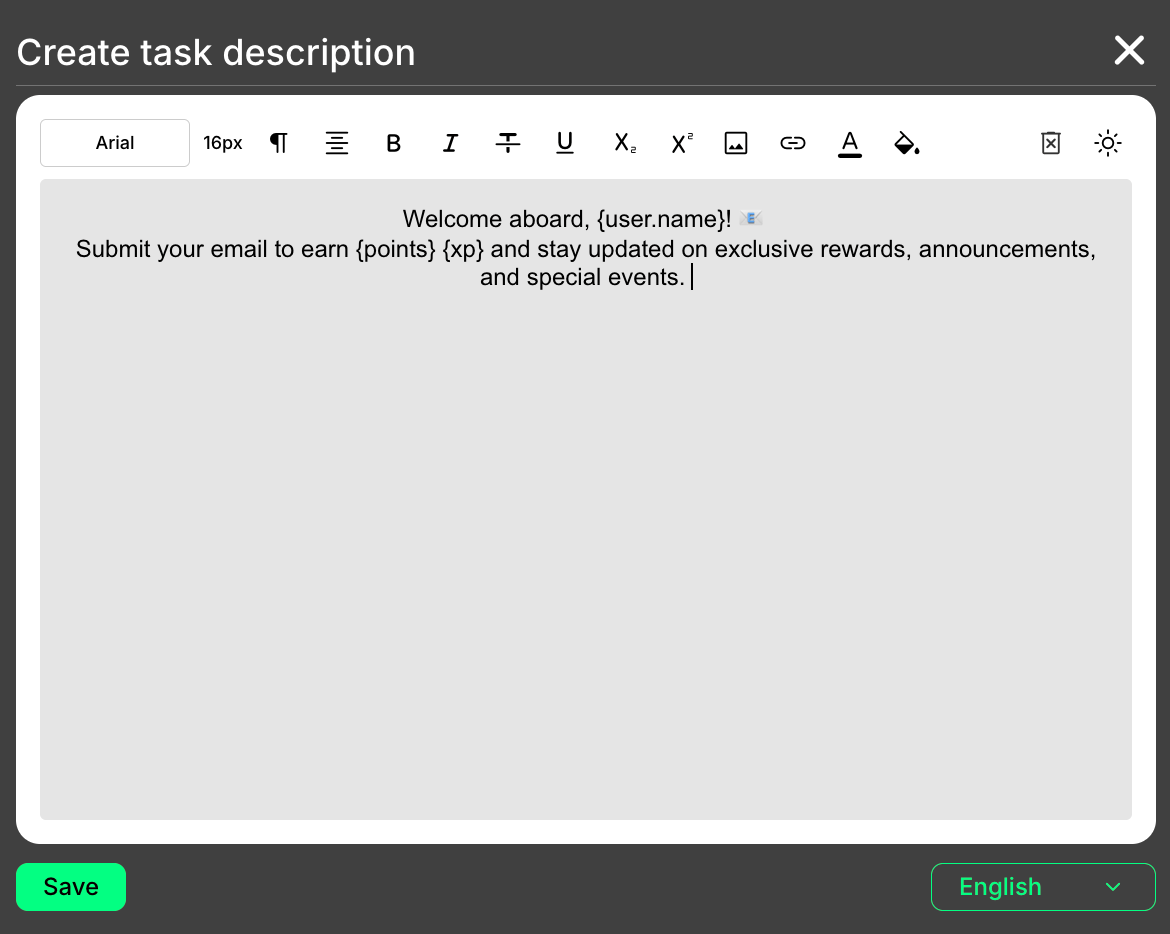Apply superscript formatting

tap(681, 142)
